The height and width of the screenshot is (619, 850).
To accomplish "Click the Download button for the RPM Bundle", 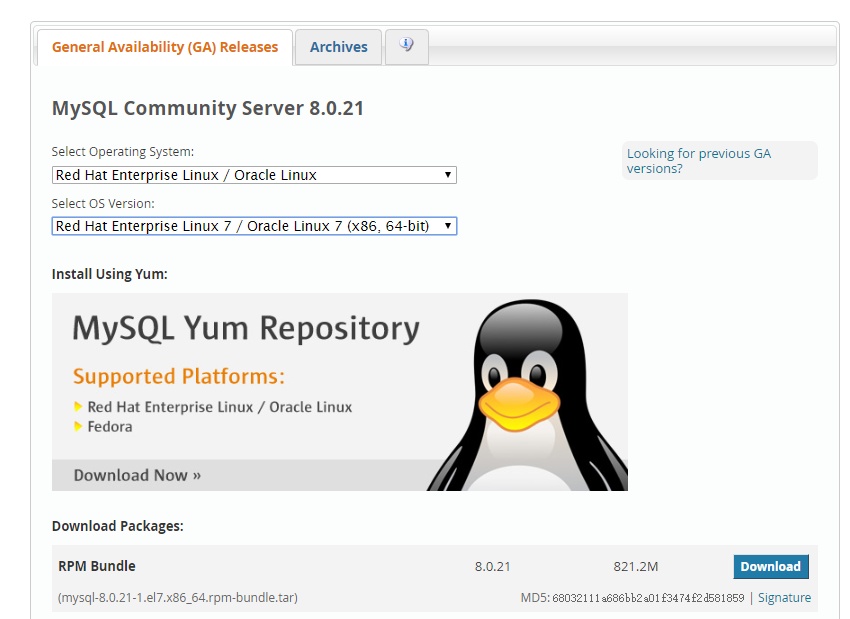I will (771, 566).
